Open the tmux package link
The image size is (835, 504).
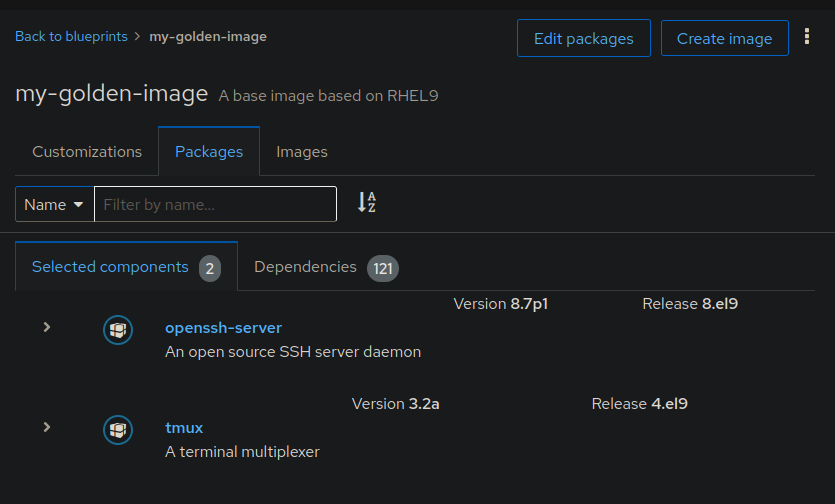pos(184,428)
